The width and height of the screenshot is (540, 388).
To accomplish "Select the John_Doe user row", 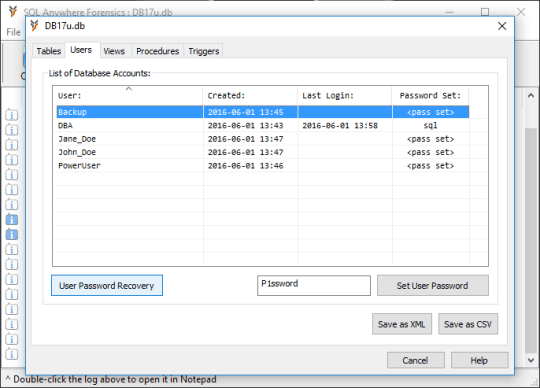I will tap(263, 152).
